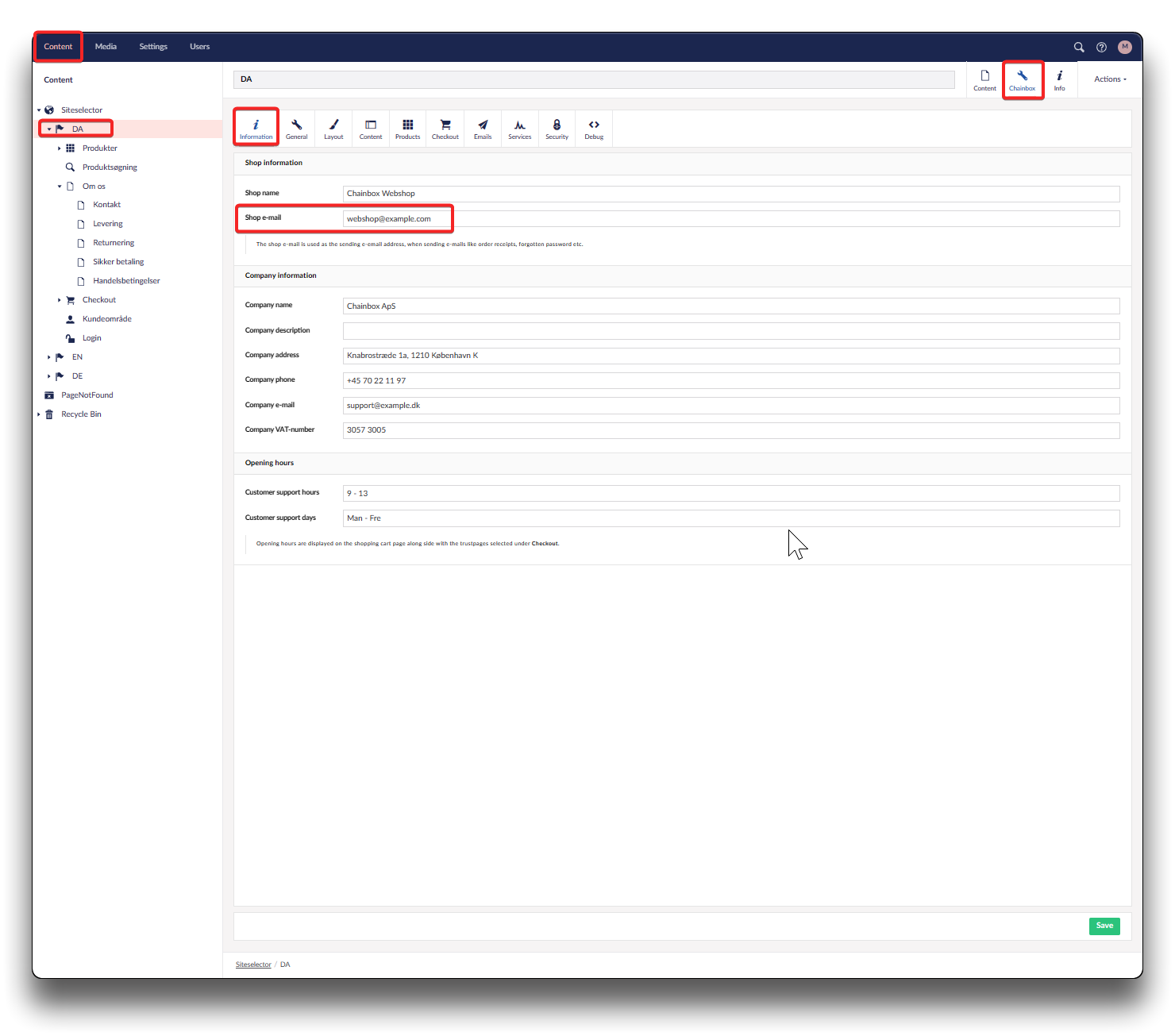
Task: Select the DA tree node
Action: click(77, 129)
